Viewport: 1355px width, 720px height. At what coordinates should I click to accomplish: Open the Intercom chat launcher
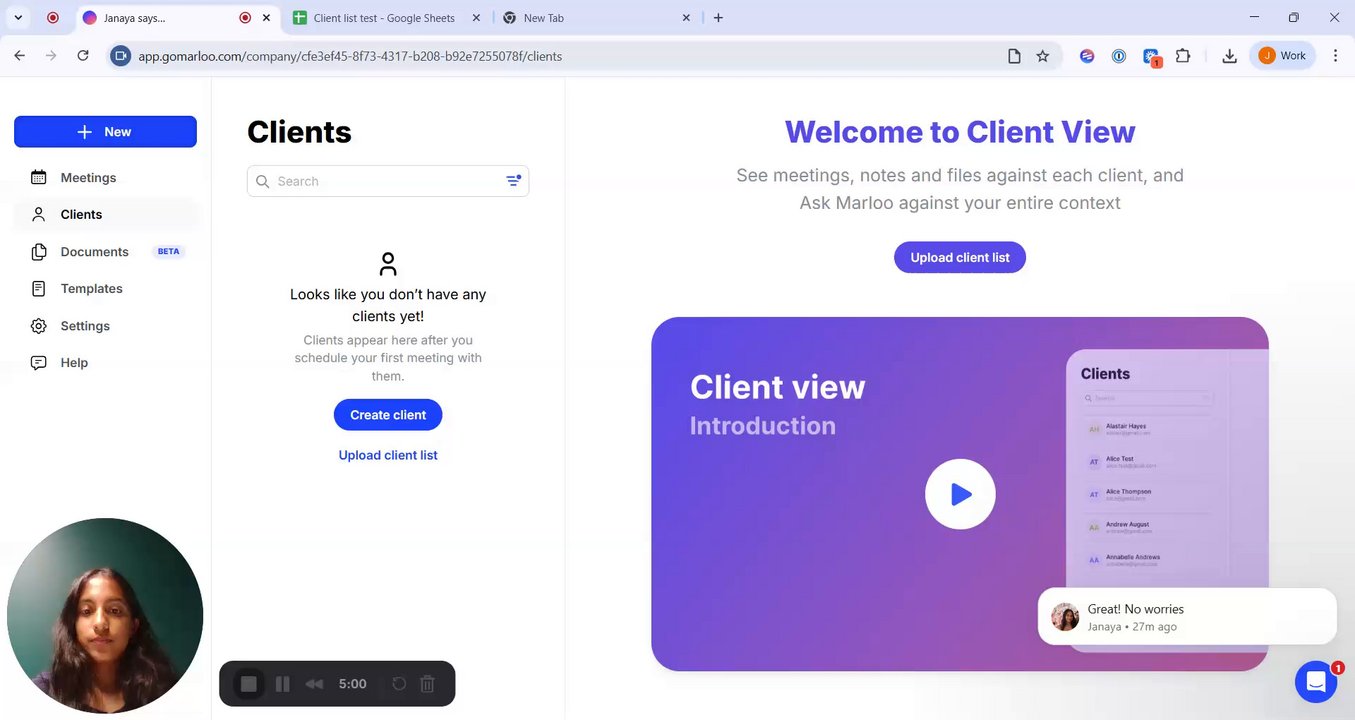click(1316, 682)
